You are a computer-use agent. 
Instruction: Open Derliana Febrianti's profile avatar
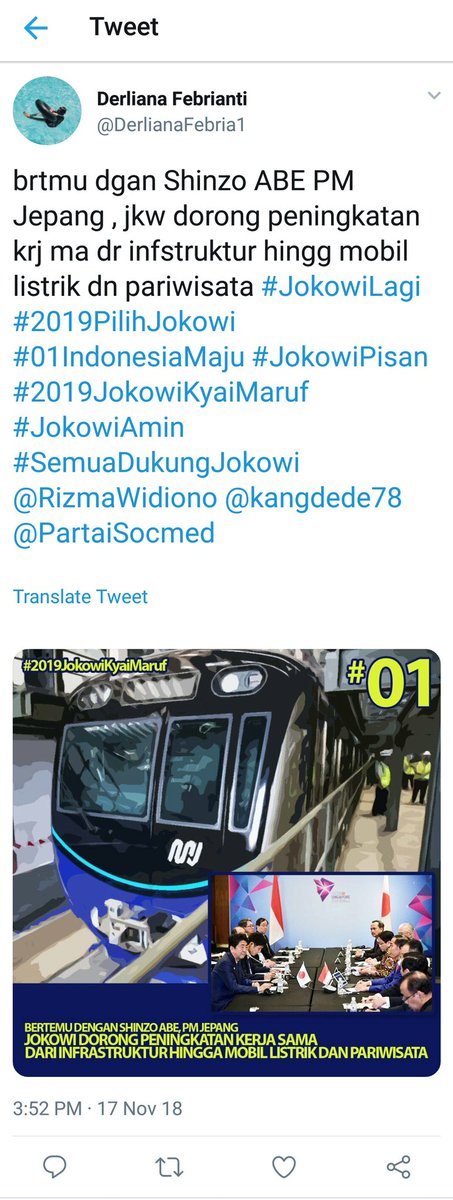pyautogui.click(x=47, y=111)
